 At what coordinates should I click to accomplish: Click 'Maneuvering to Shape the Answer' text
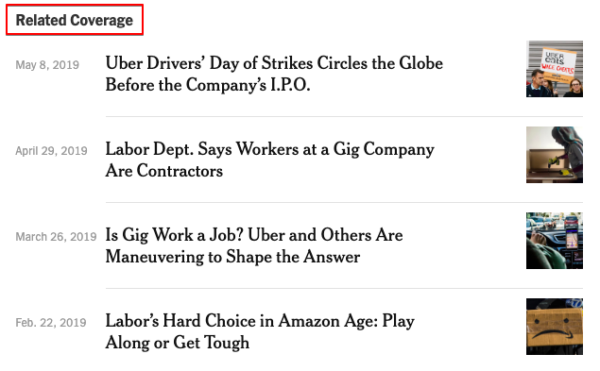(233, 257)
